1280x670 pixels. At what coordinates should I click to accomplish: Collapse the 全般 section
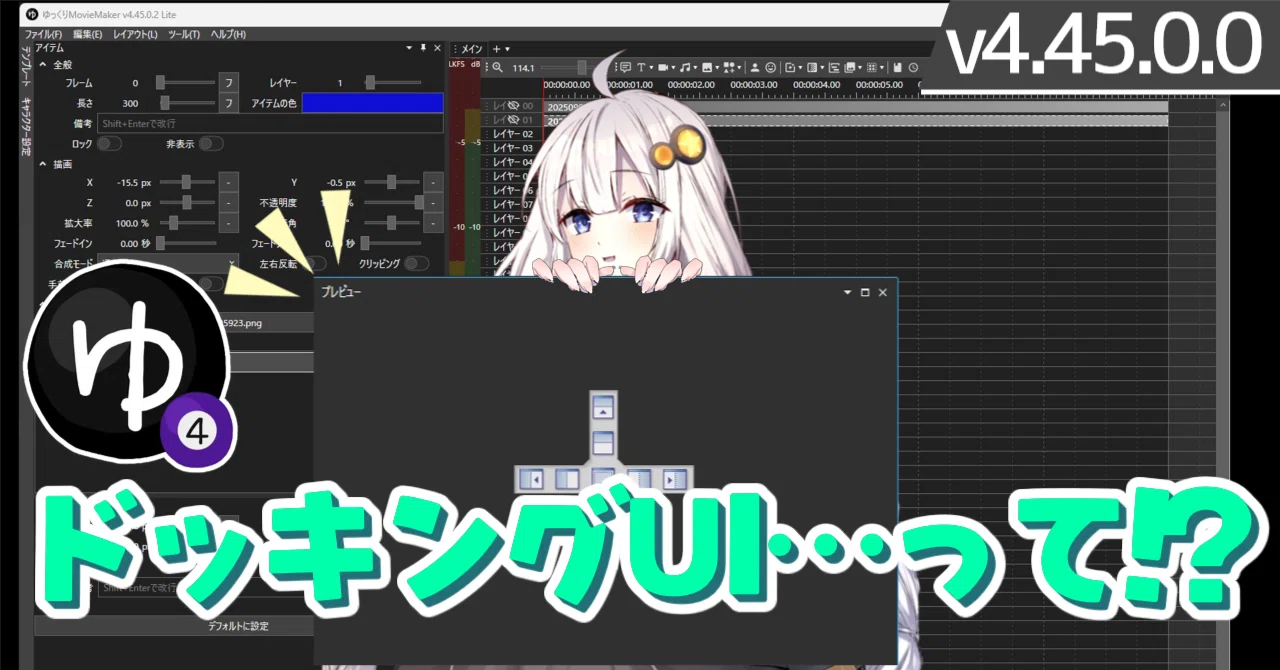point(43,64)
